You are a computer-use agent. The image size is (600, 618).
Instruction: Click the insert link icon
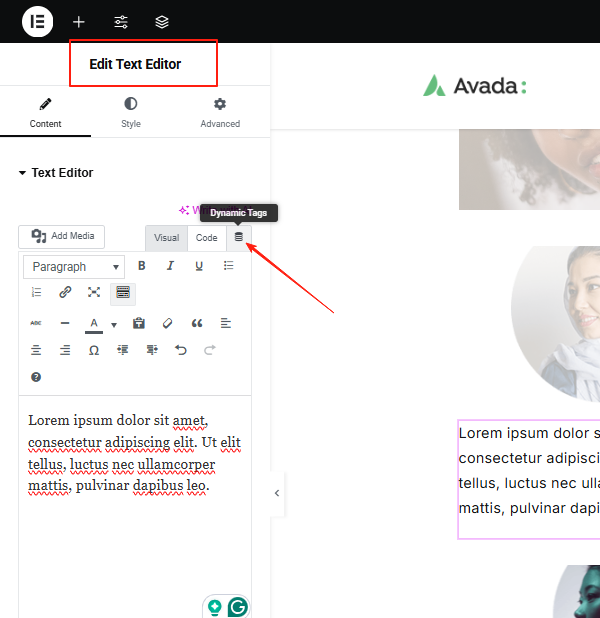[65, 292]
